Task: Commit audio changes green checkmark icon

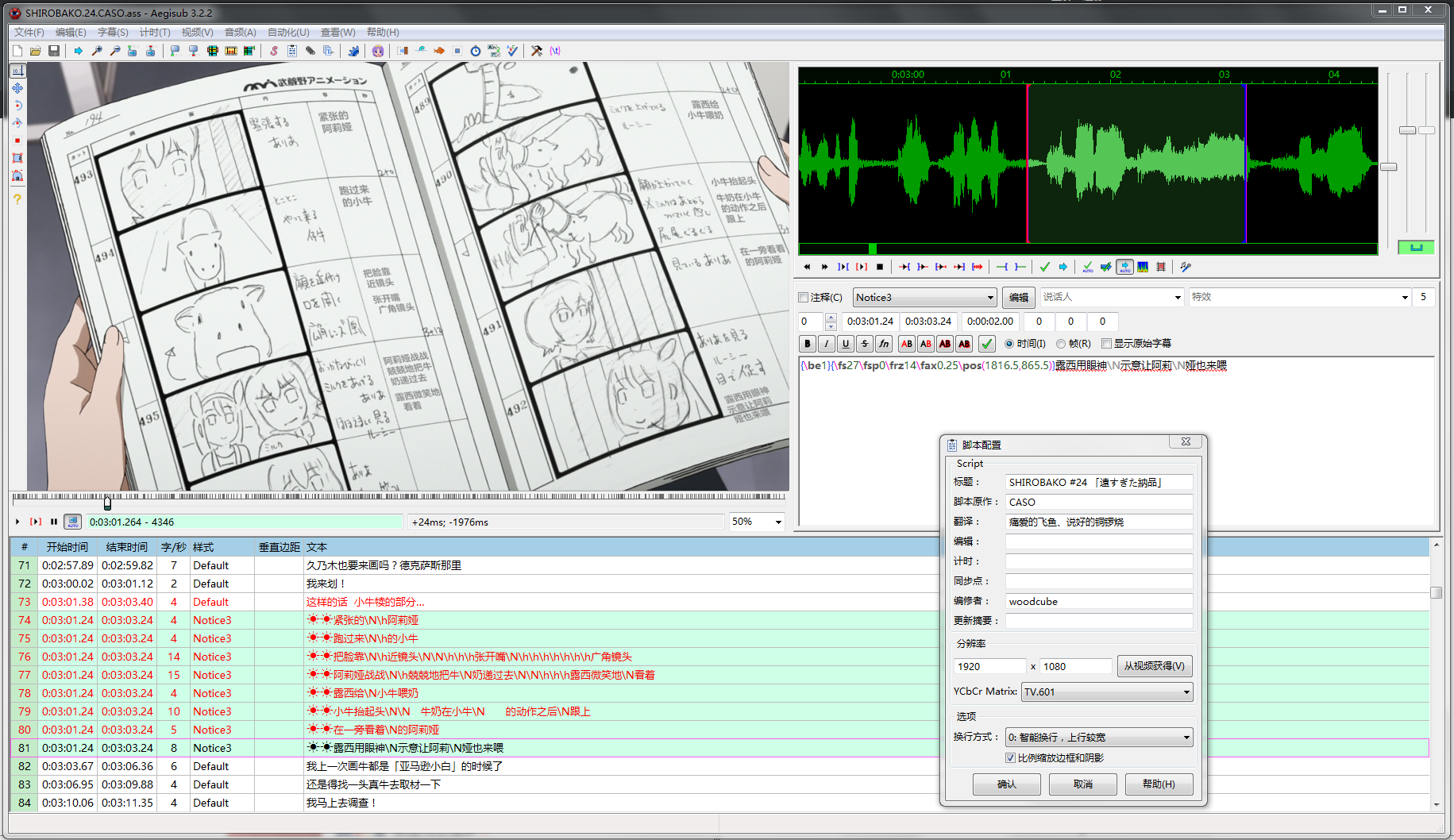Action: click(x=1045, y=267)
